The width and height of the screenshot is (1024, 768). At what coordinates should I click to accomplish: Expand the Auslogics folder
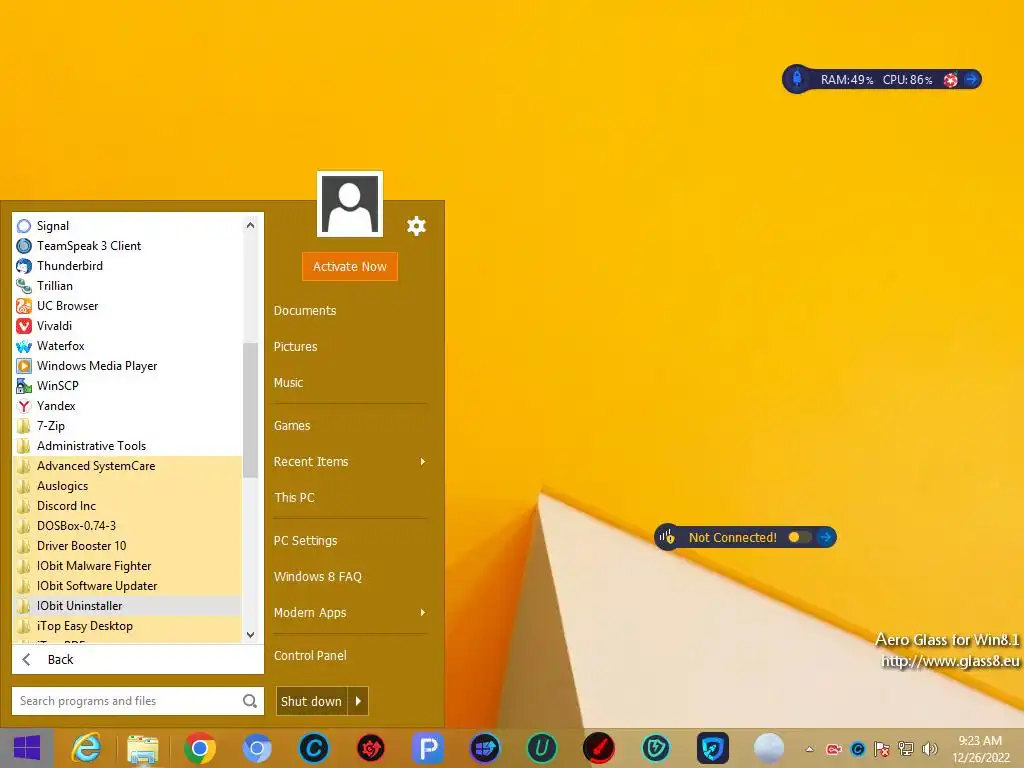[127, 486]
